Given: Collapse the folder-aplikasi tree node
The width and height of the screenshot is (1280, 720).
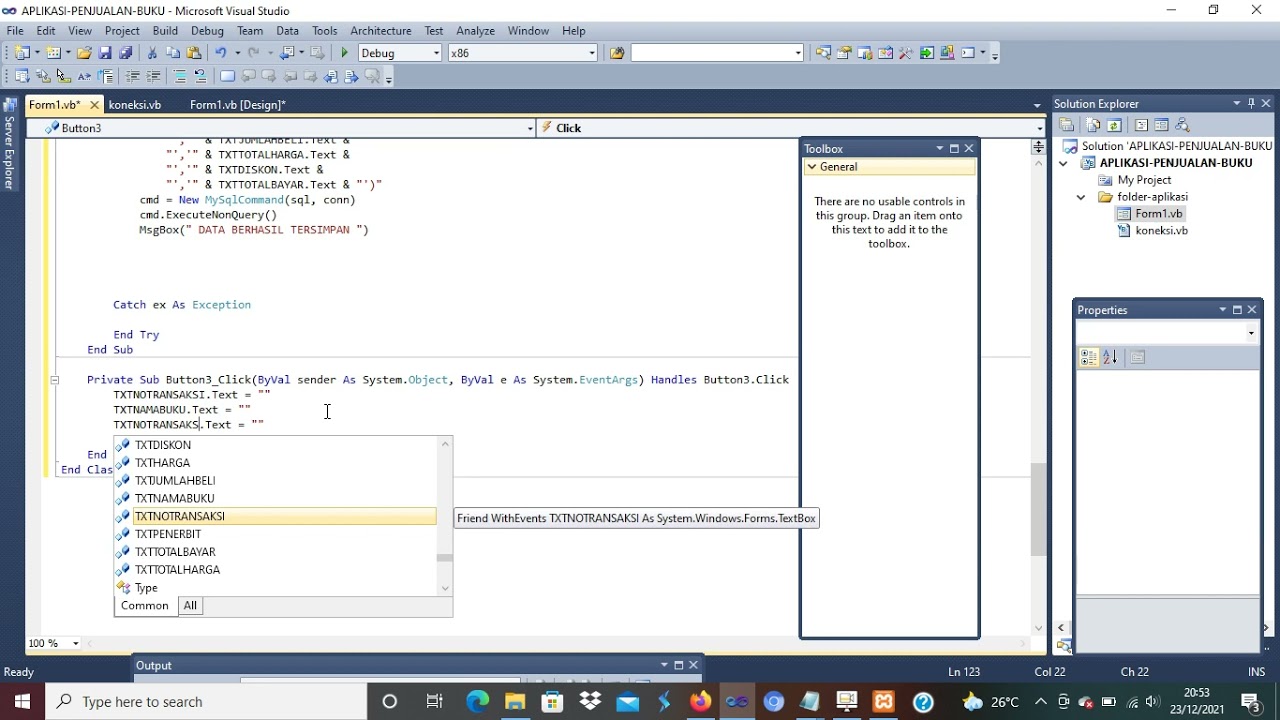Looking at the screenshot, I should click(1081, 197).
